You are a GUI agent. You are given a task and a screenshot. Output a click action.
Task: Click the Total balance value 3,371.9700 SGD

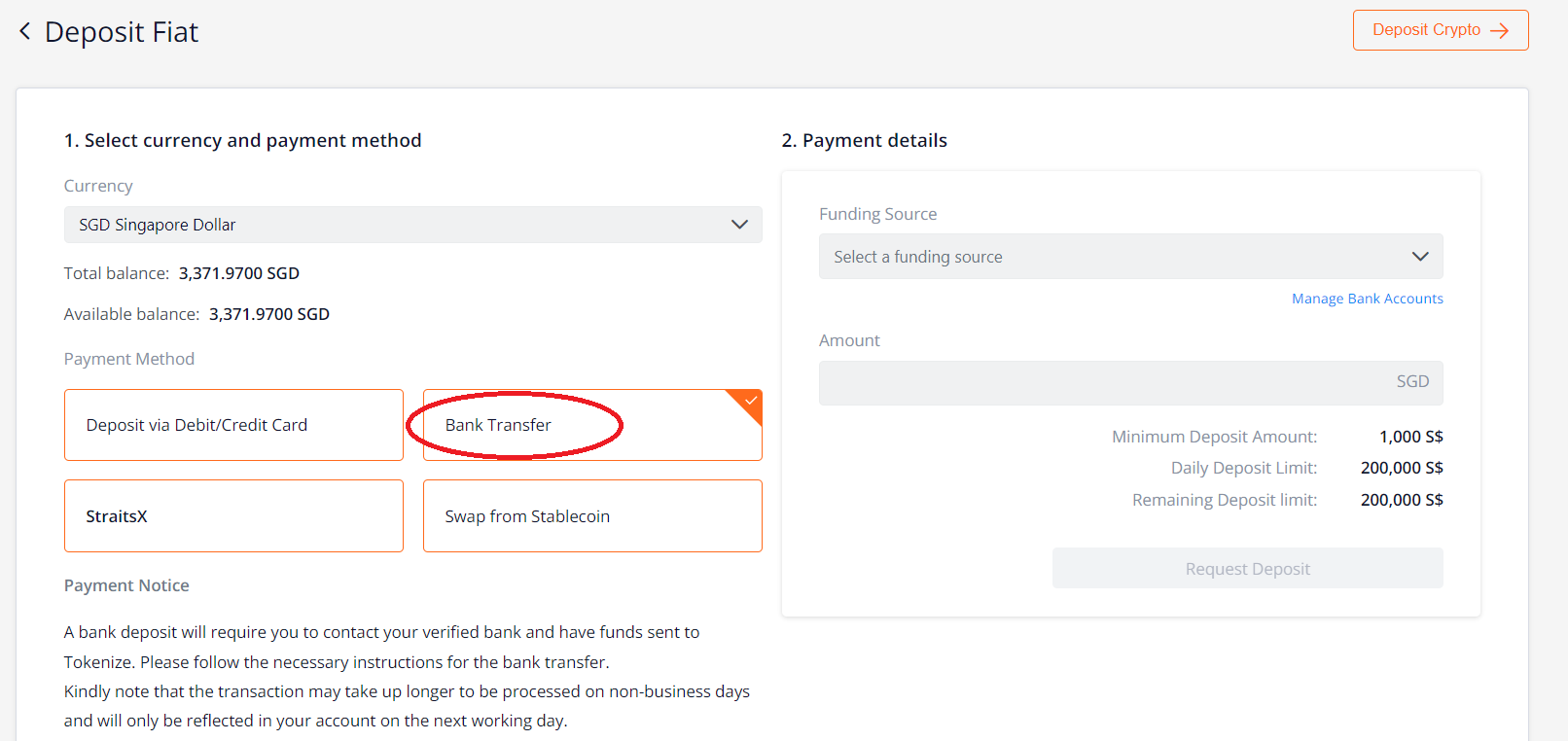239,273
